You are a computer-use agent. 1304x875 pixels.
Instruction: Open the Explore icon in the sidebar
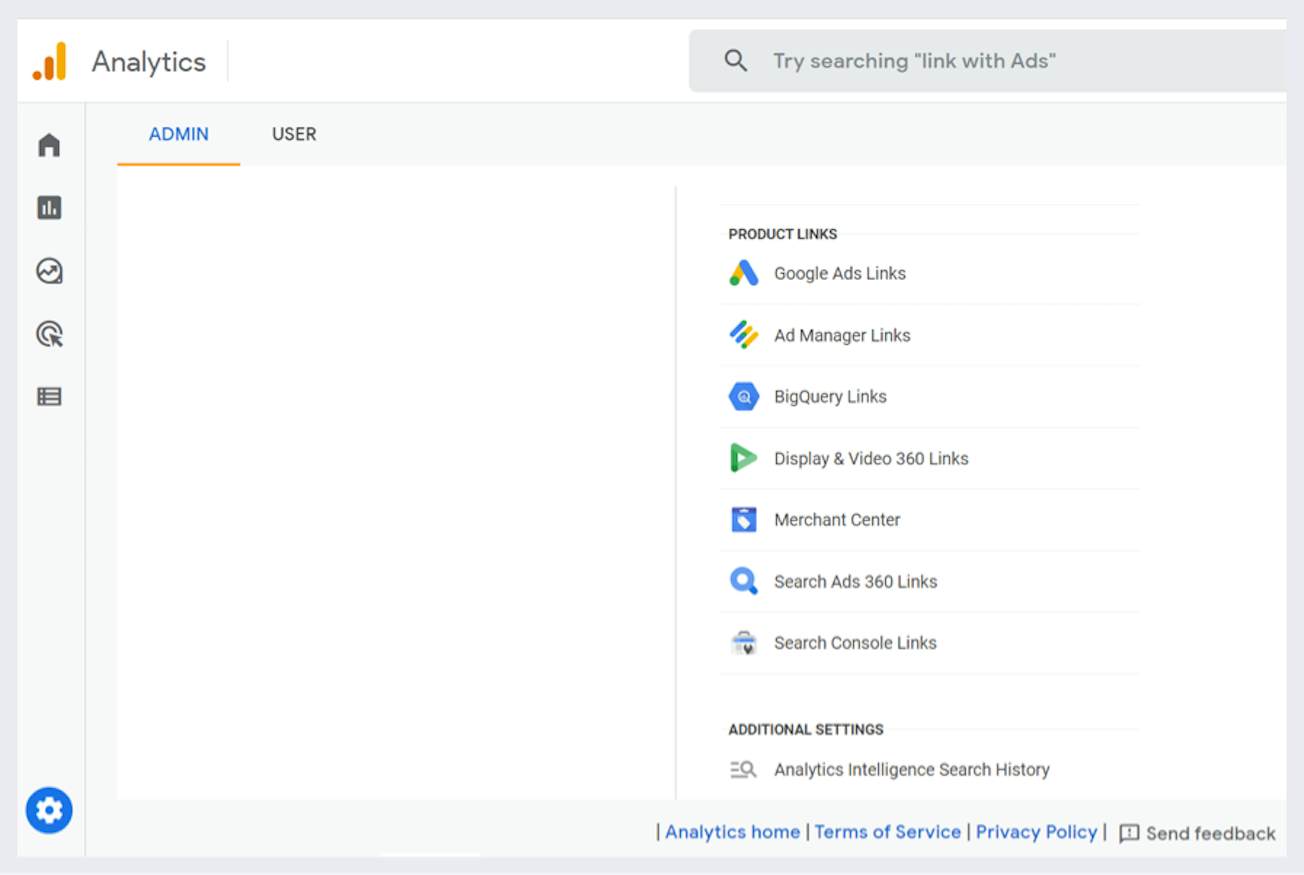tap(49, 271)
